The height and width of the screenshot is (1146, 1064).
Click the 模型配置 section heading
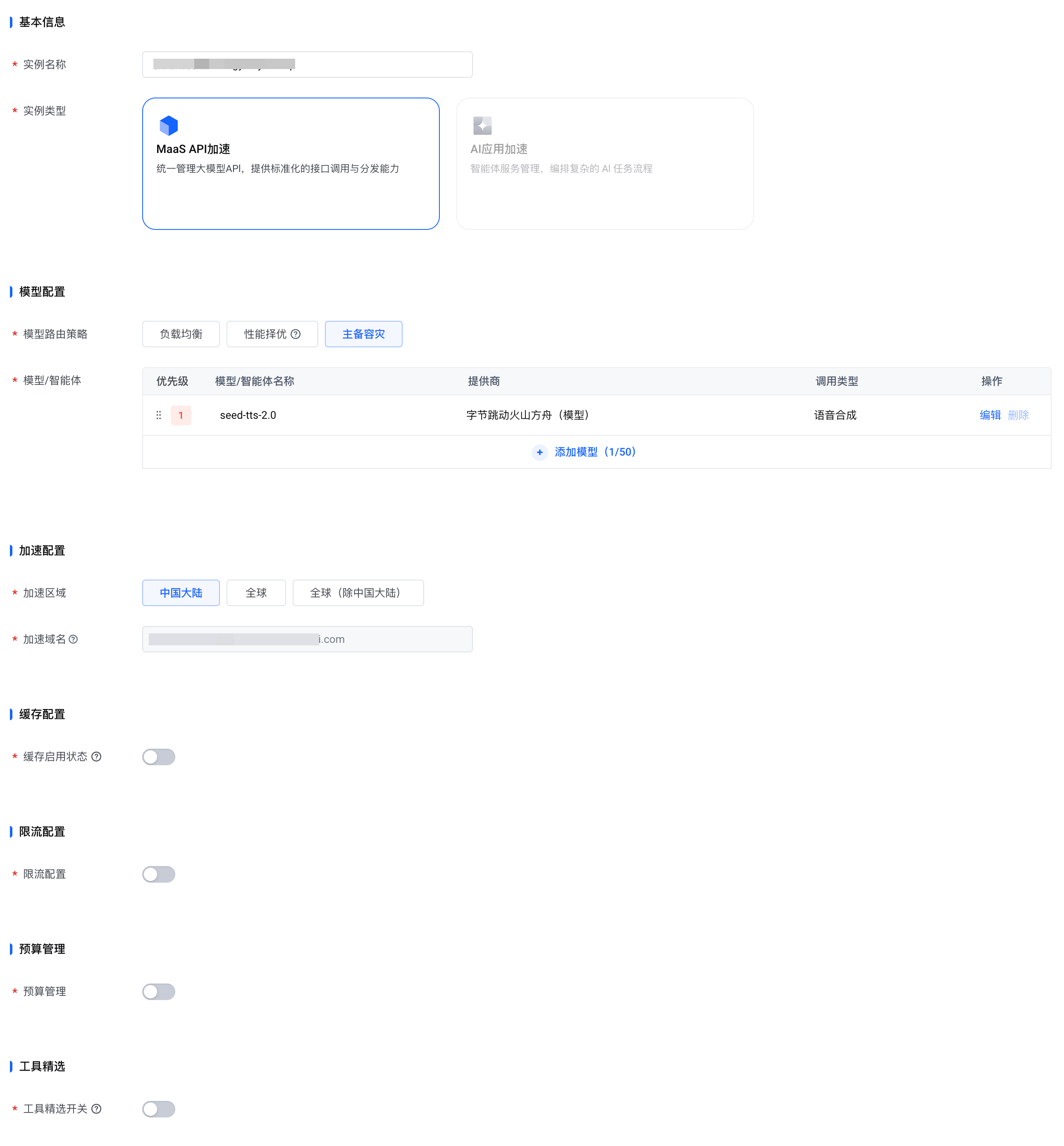pos(42,292)
